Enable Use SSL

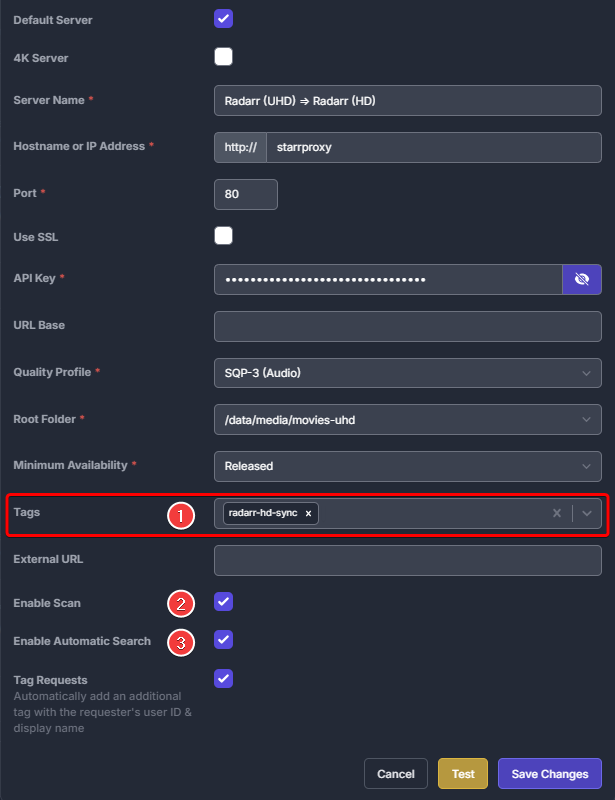pyautogui.click(x=222, y=235)
